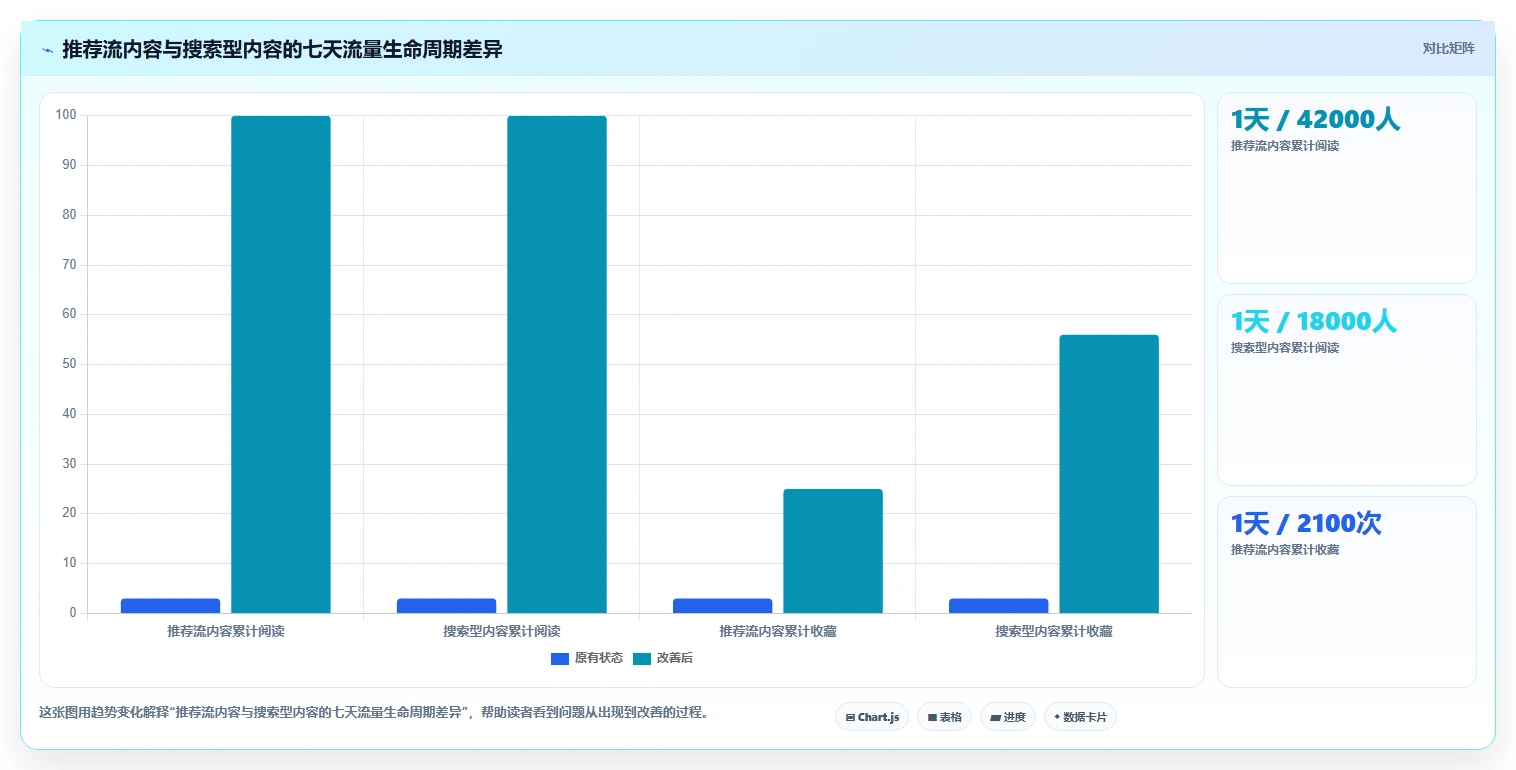Toggle the 原有状态 legend swatch
1516x770 pixels.
click(x=559, y=658)
